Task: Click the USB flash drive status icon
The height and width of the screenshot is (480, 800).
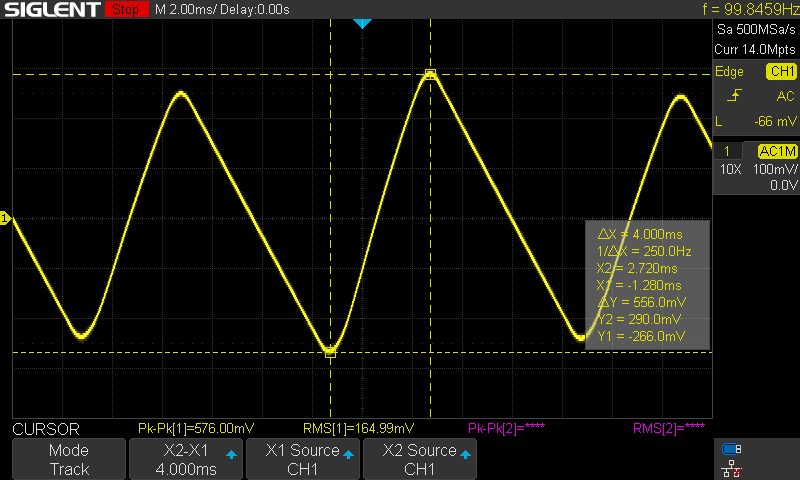Action: point(732,449)
